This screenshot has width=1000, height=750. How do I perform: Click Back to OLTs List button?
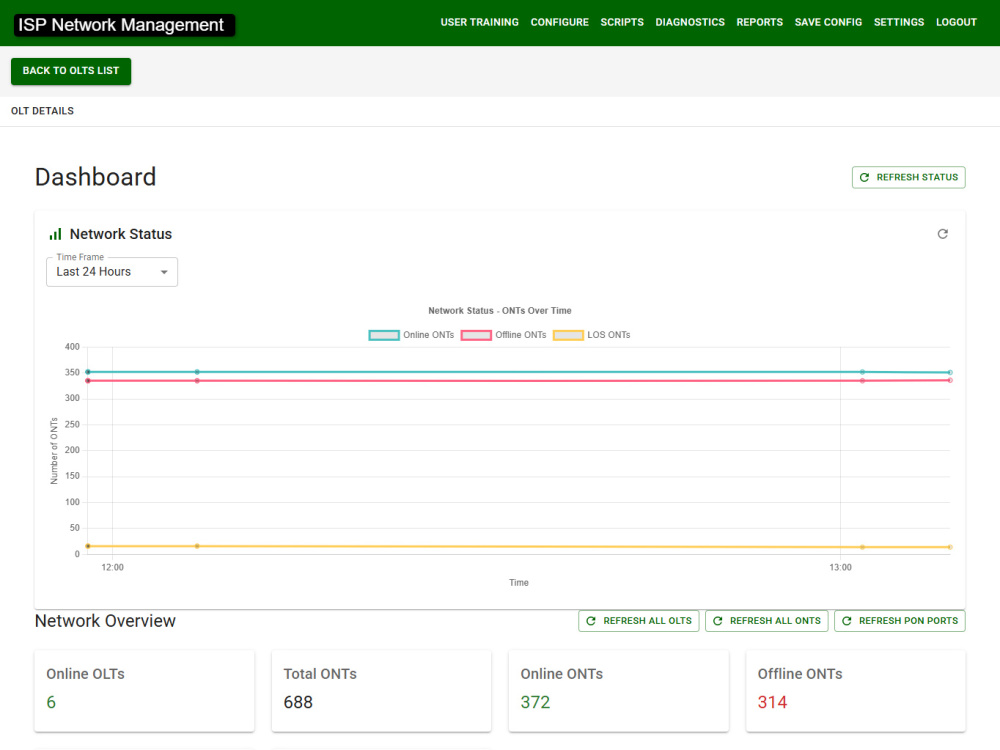coord(71,71)
